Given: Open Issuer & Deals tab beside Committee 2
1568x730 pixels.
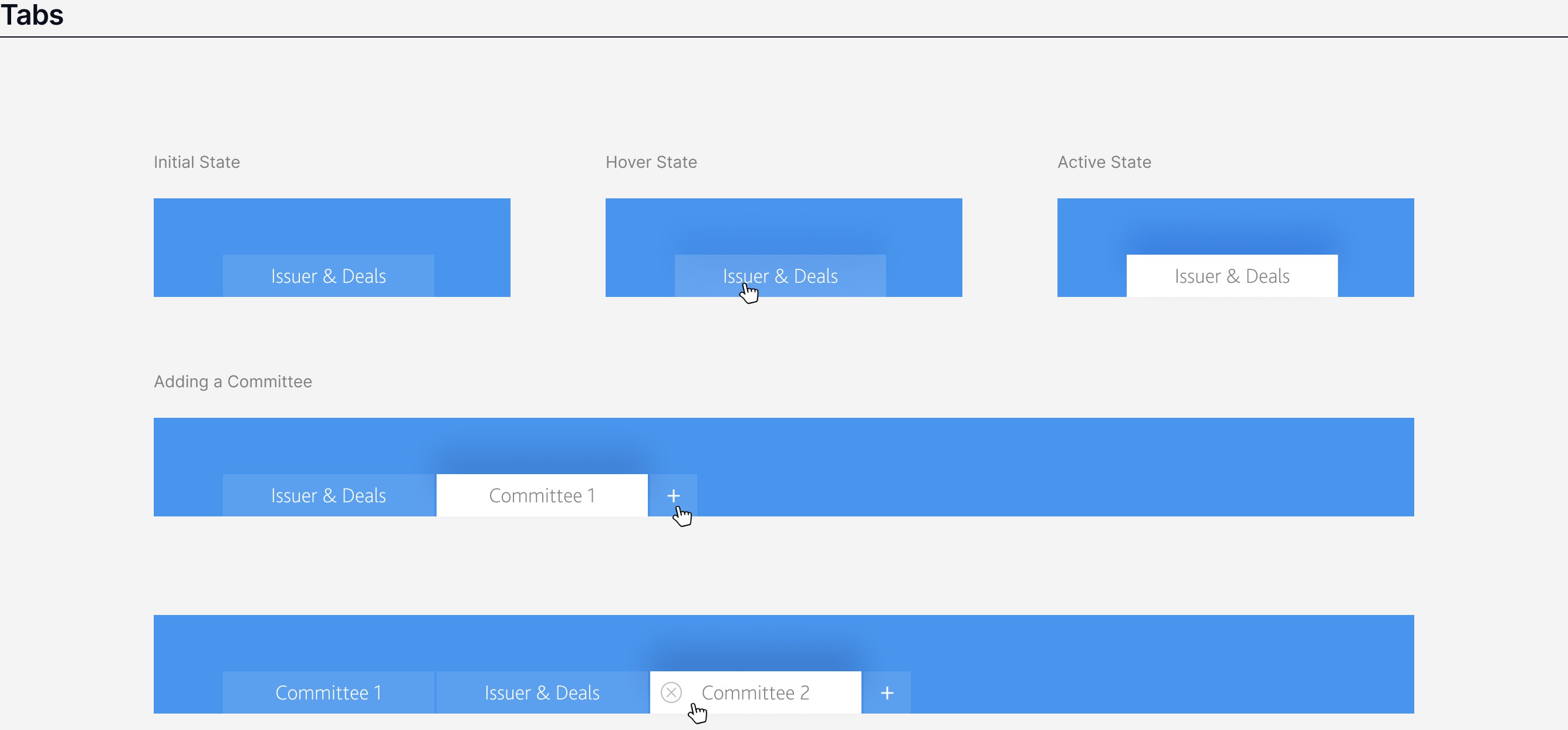Looking at the screenshot, I should 542,693.
